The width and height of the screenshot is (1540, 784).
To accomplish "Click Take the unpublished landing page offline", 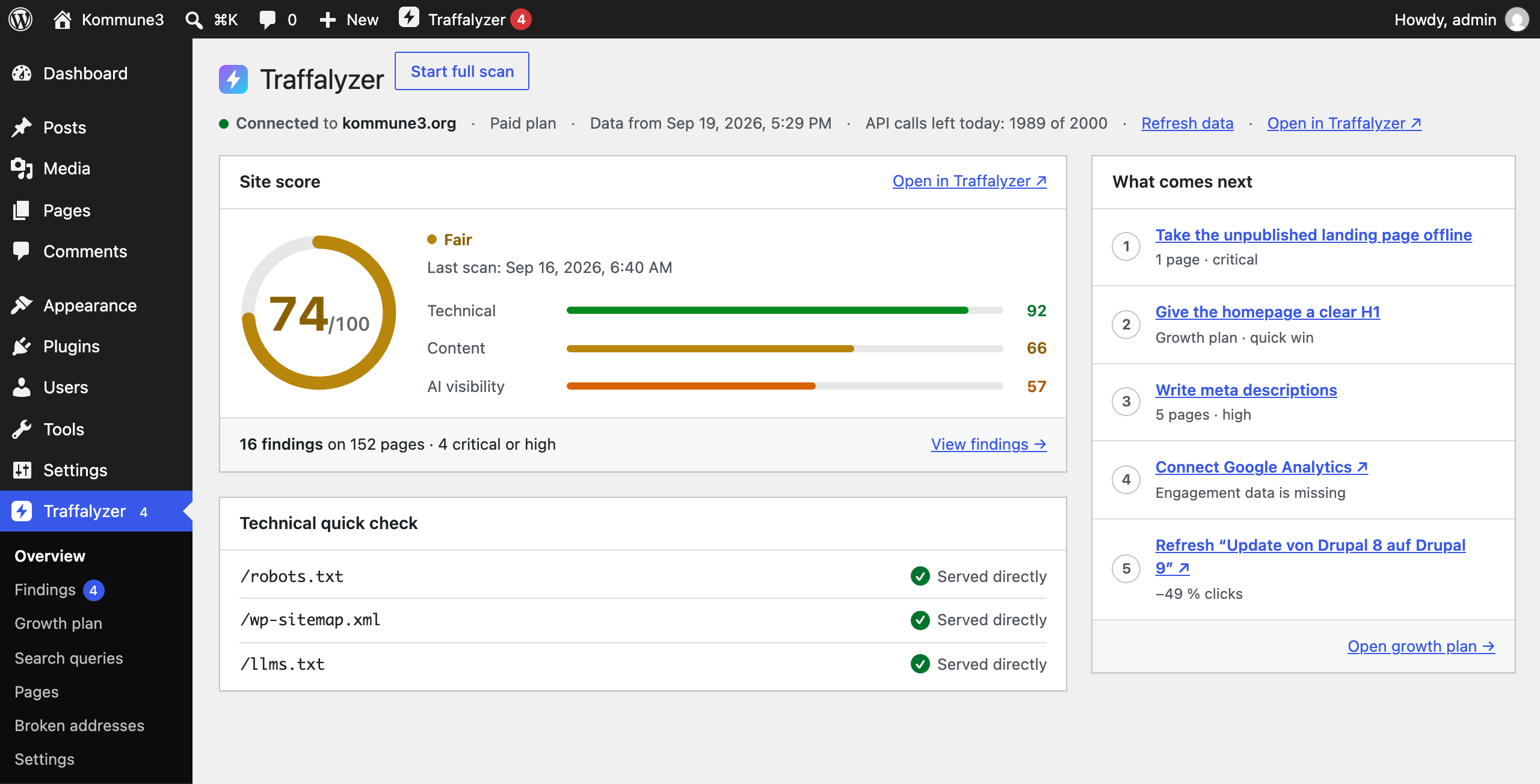I will tap(1314, 235).
